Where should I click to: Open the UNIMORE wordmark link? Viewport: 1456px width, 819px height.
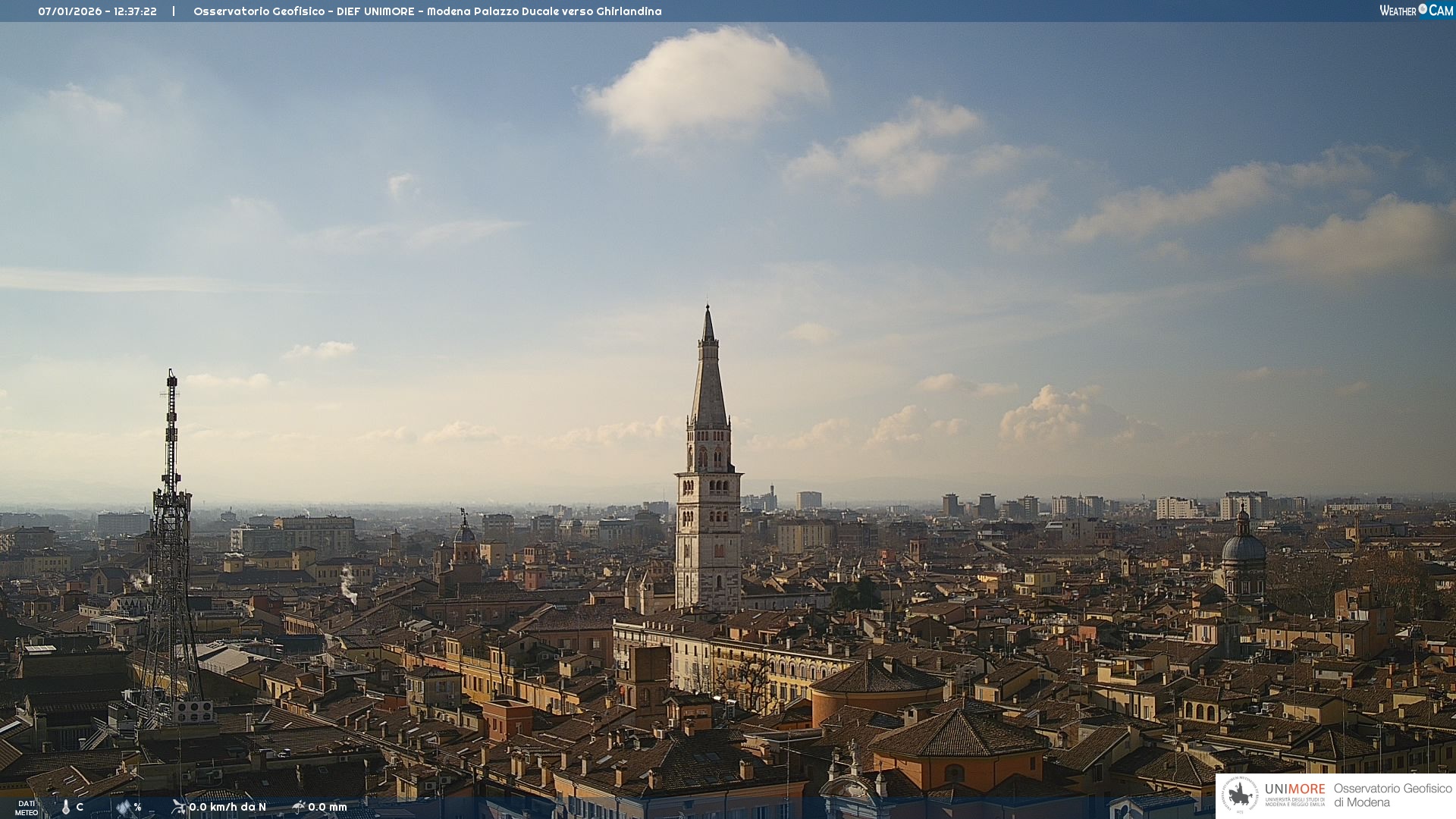click(x=1294, y=789)
